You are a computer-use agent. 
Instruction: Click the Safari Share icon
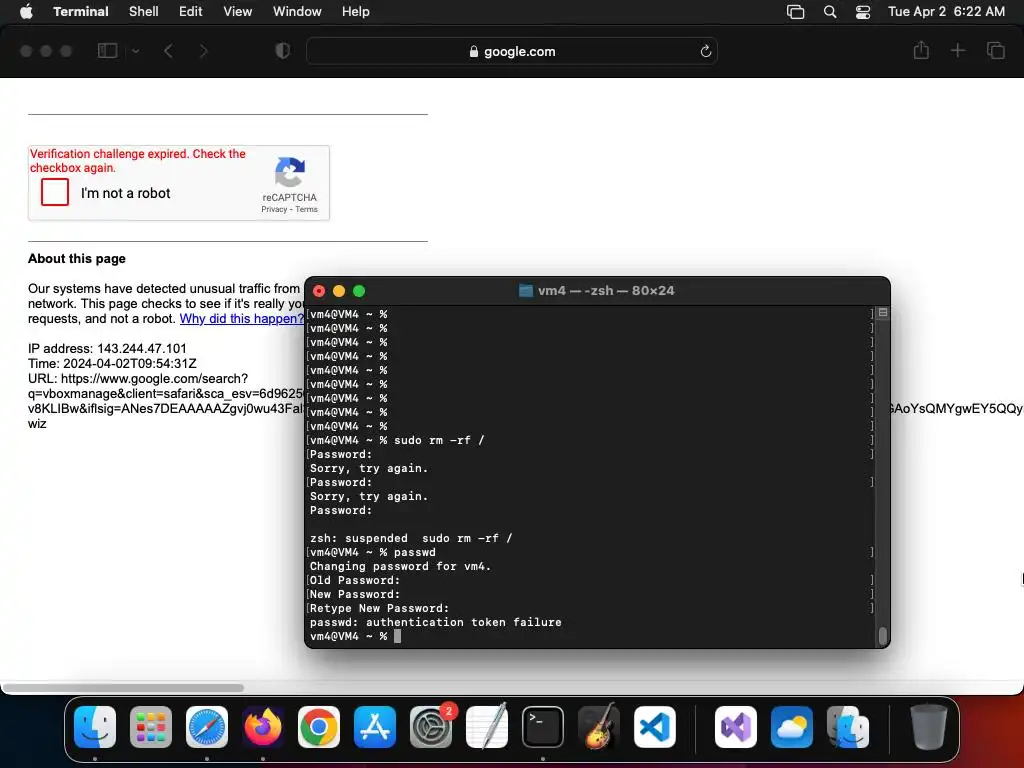point(921,50)
